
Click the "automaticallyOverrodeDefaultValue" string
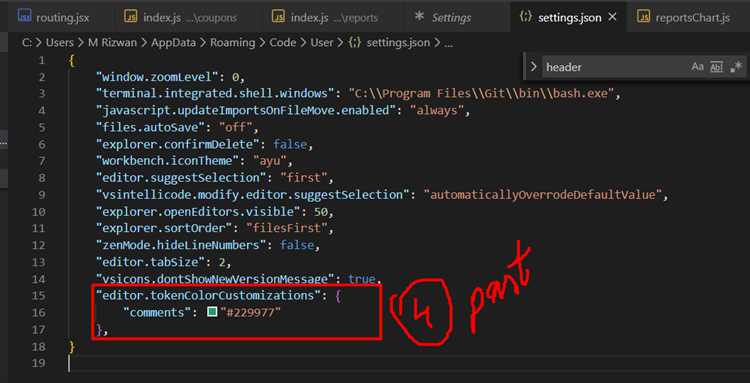[542, 195]
